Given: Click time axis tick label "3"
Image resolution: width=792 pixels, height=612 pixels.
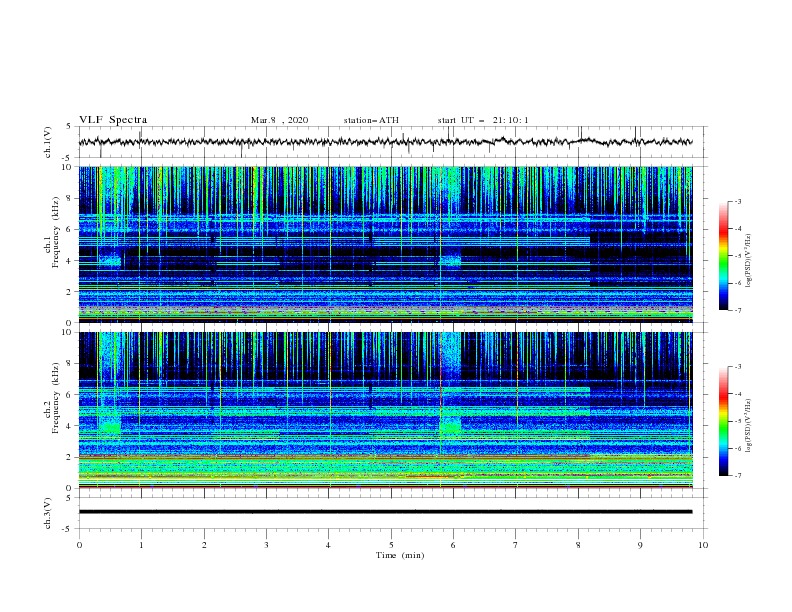Looking at the screenshot, I should tap(266, 545).
